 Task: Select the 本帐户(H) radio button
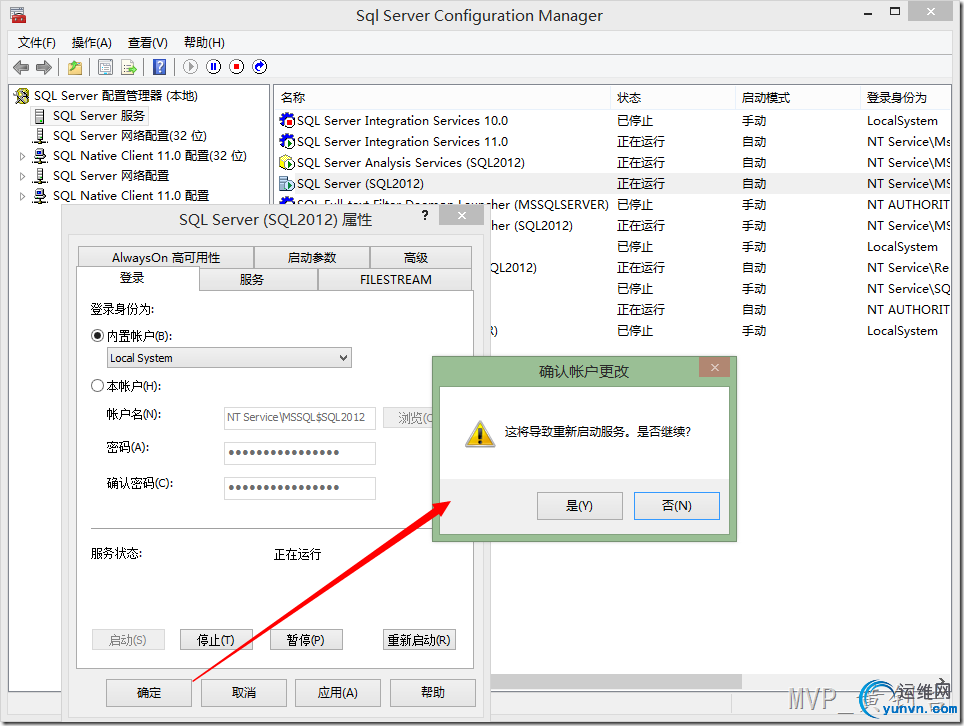coord(97,385)
